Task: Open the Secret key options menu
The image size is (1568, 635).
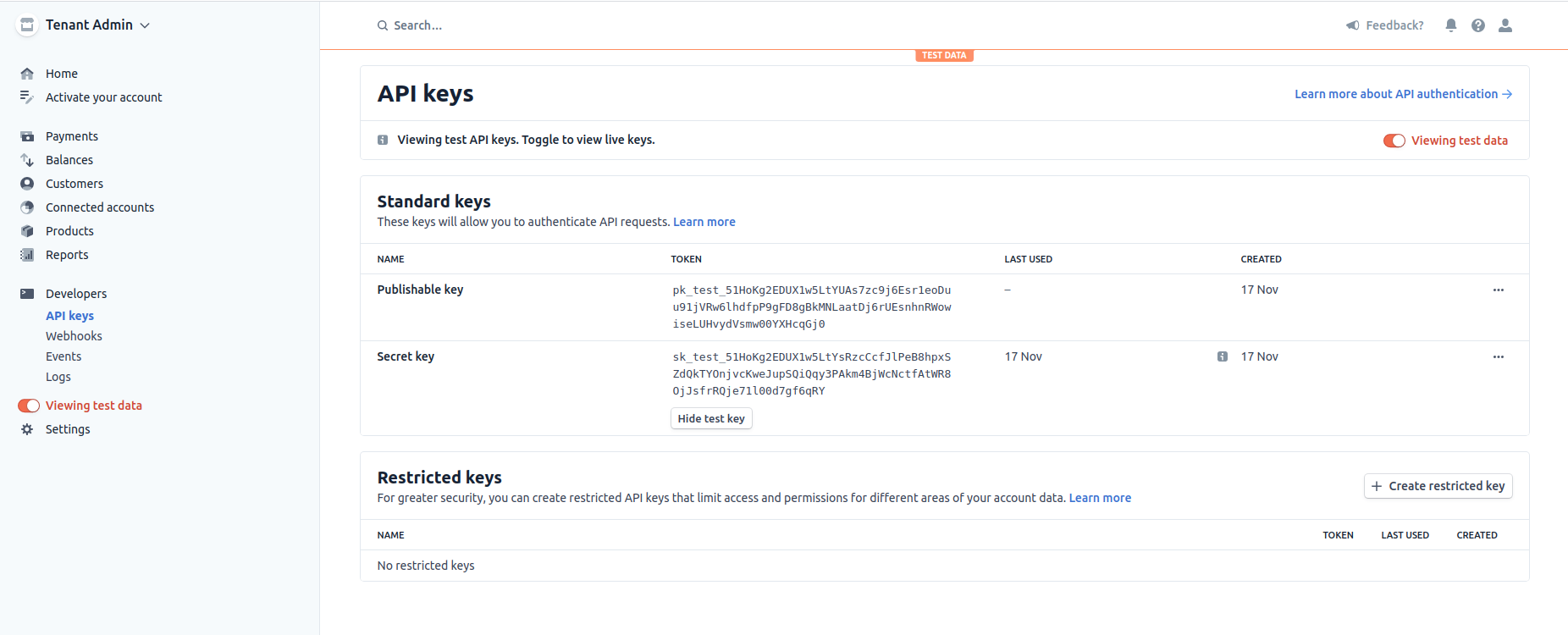Action: pos(1499,356)
